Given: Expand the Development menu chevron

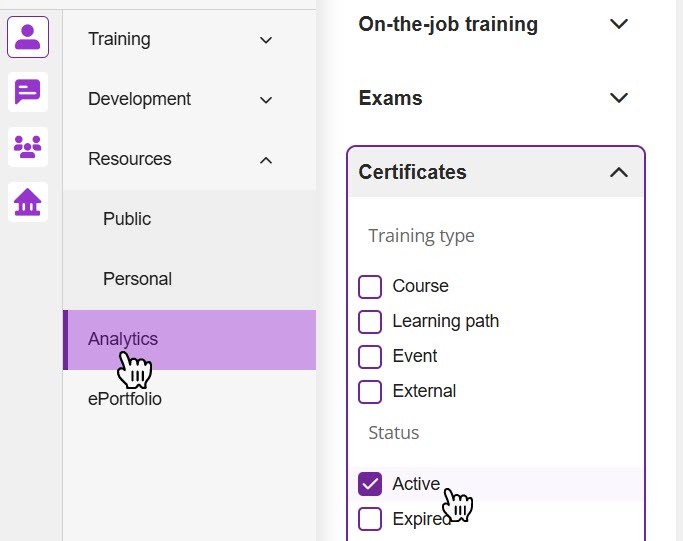Looking at the screenshot, I should [266, 100].
